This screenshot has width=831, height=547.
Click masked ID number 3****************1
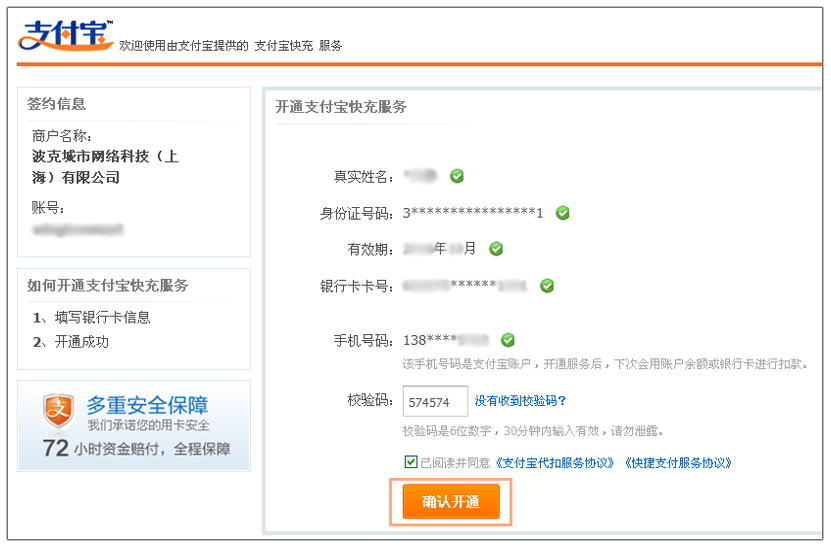coord(473,213)
